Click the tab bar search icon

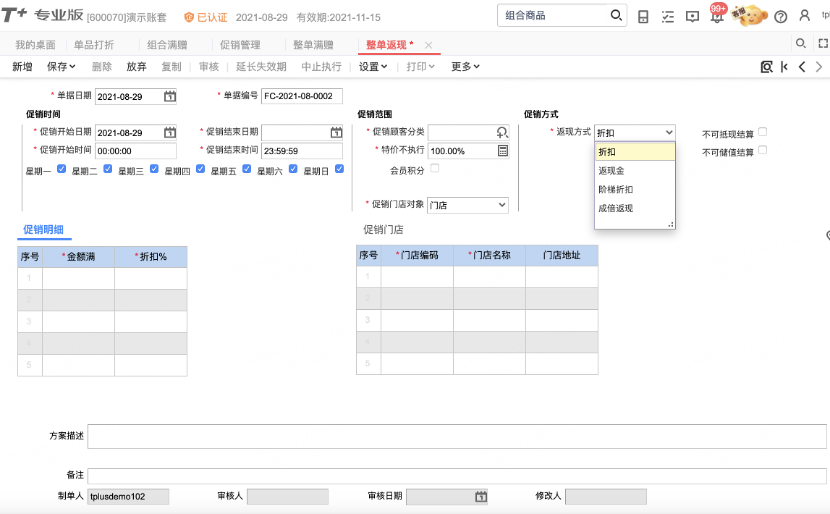pos(801,43)
